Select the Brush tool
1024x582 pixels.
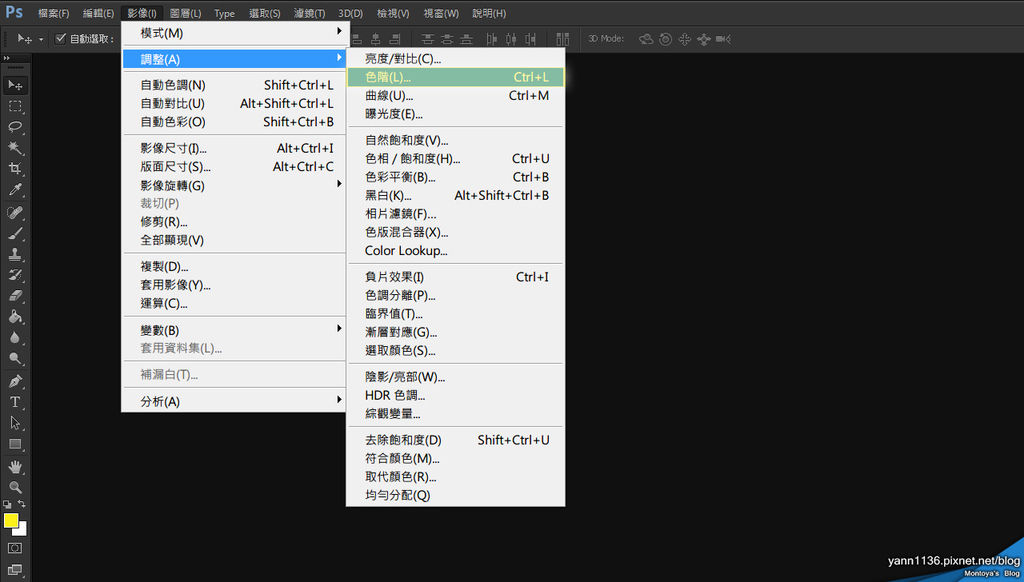click(14, 233)
